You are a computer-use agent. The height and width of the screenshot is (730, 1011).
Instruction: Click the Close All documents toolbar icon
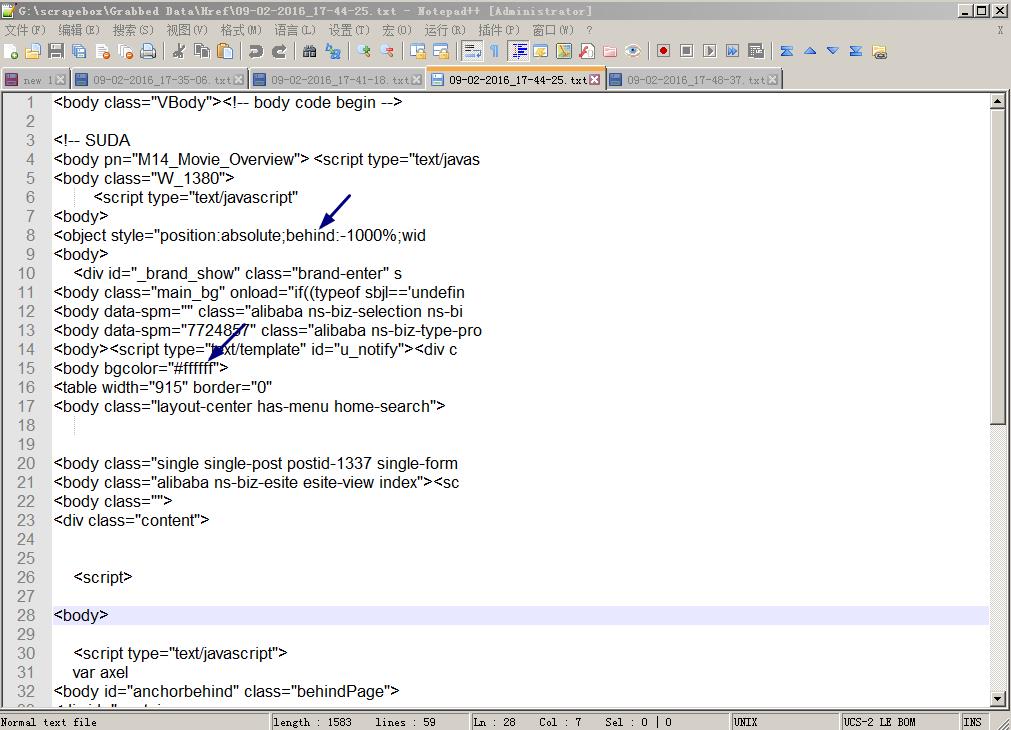[126, 52]
